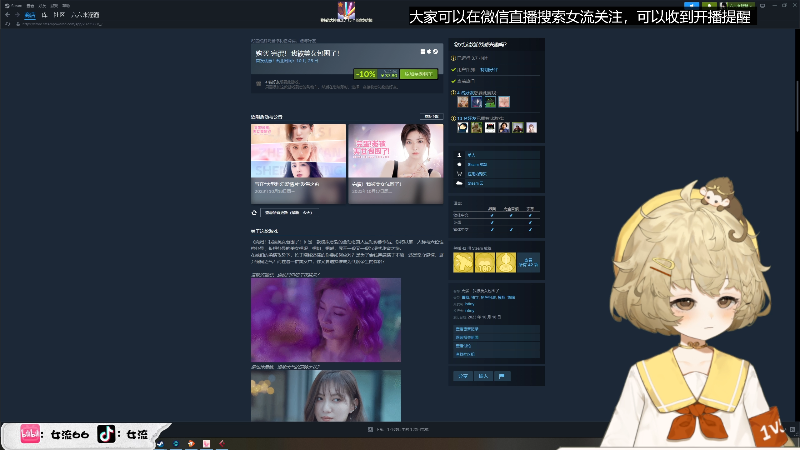Open second avatar in six-avatar friend row
This screenshot has width=800, height=450.
[x=477, y=128]
